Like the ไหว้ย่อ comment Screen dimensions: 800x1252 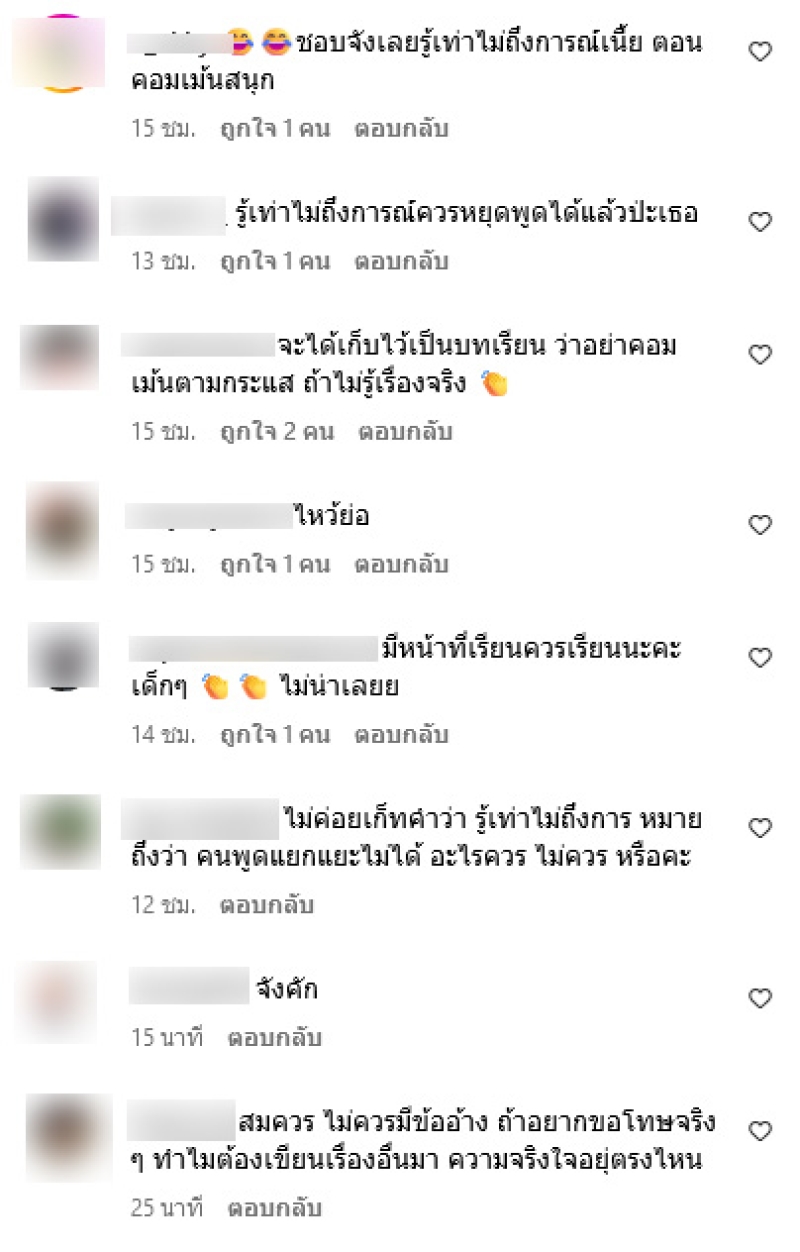[761, 524]
